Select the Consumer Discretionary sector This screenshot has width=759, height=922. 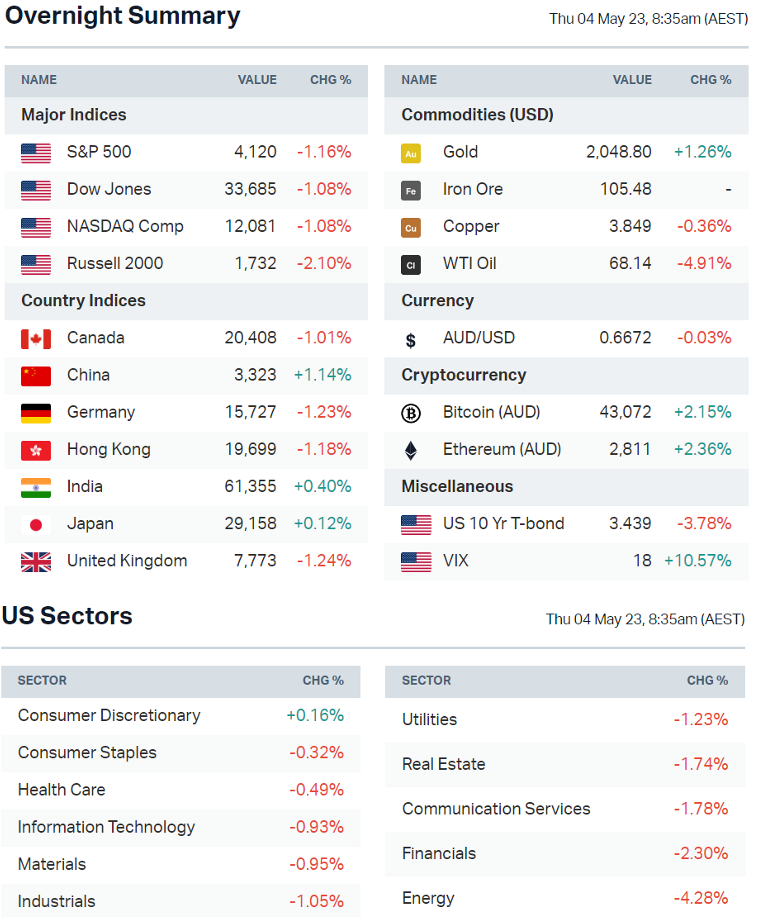point(109,715)
